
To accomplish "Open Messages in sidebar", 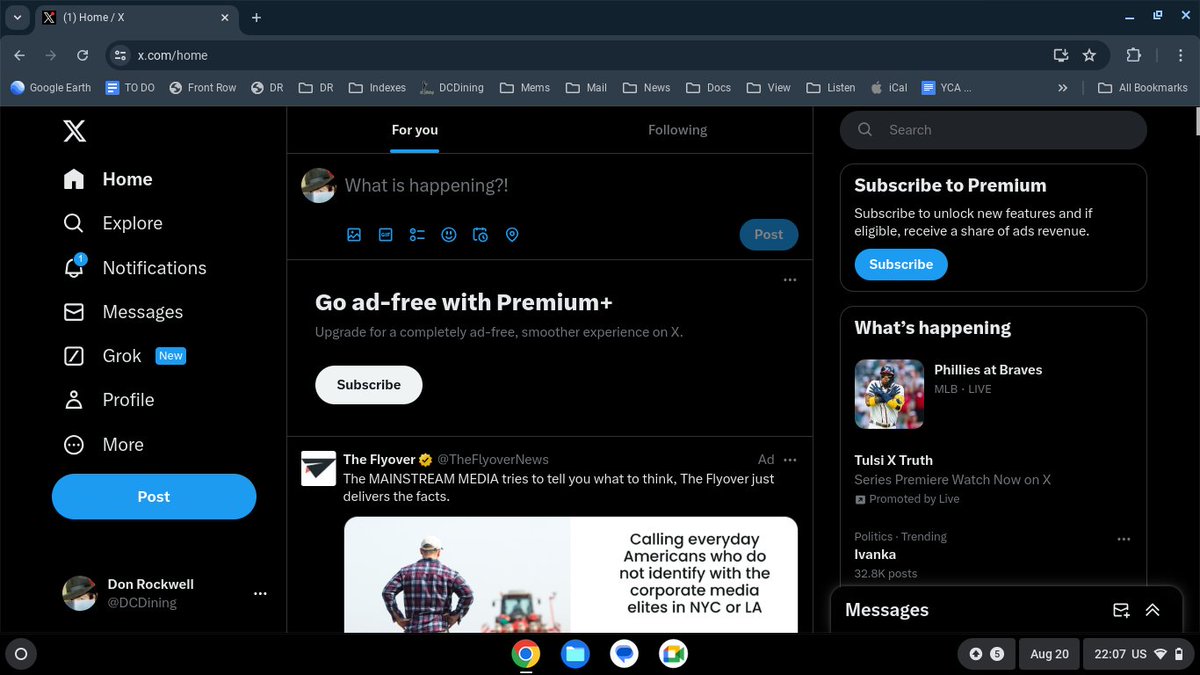I will click(122, 312).
